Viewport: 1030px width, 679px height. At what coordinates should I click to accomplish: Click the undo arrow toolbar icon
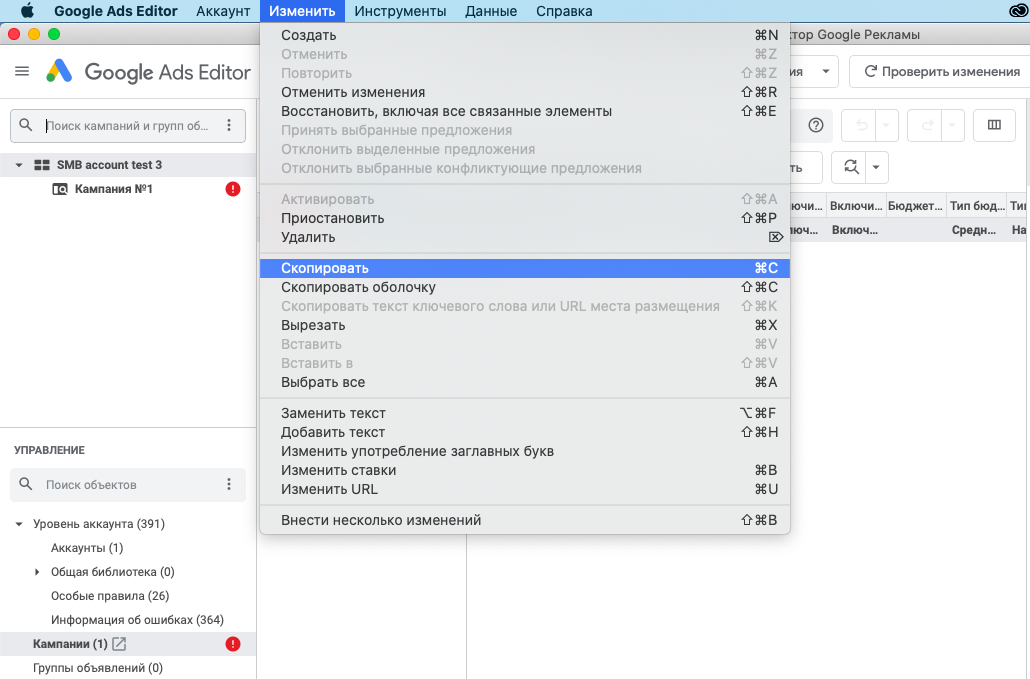pyautogui.click(x=861, y=125)
